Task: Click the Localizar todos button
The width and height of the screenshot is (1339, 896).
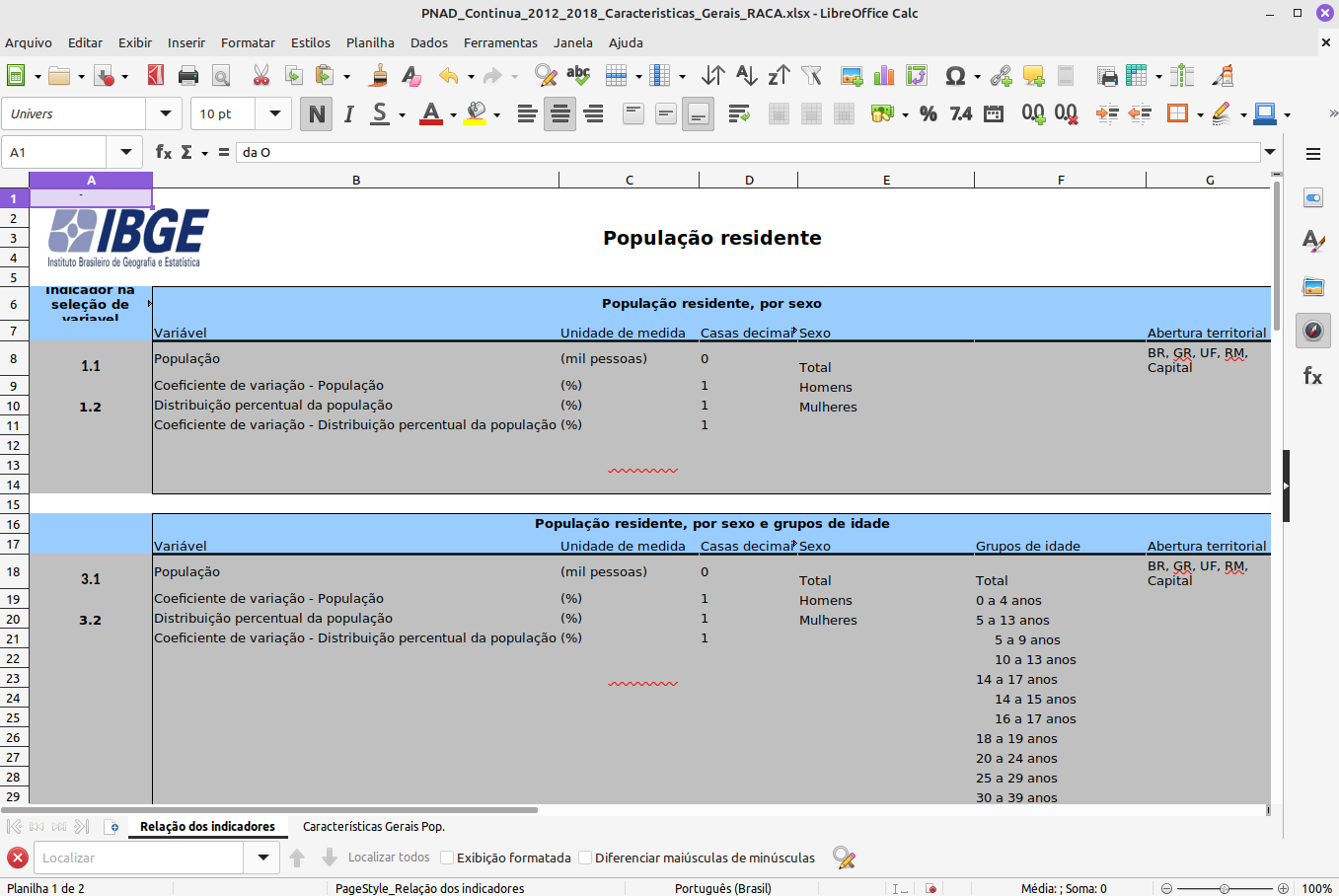Action: (x=389, y=858)
